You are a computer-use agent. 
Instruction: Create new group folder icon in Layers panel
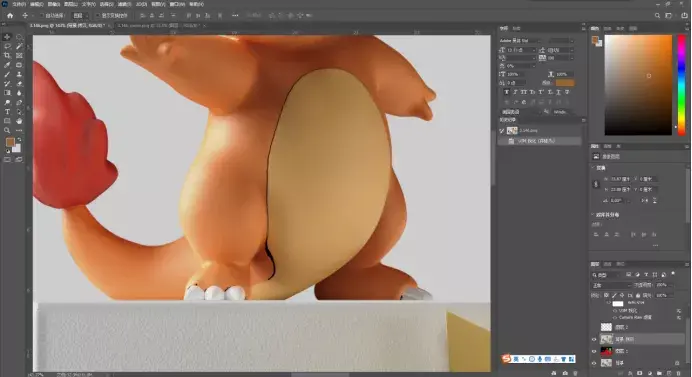point(659,373)
